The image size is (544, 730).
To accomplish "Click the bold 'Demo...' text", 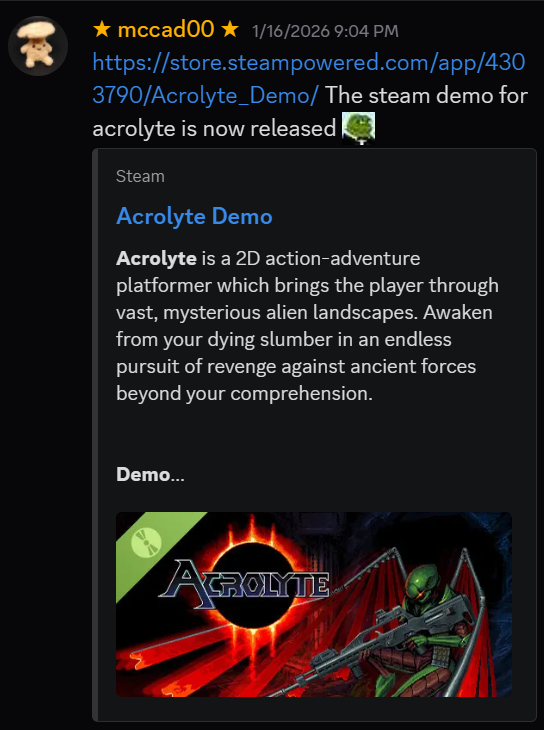I will [150, 475].
